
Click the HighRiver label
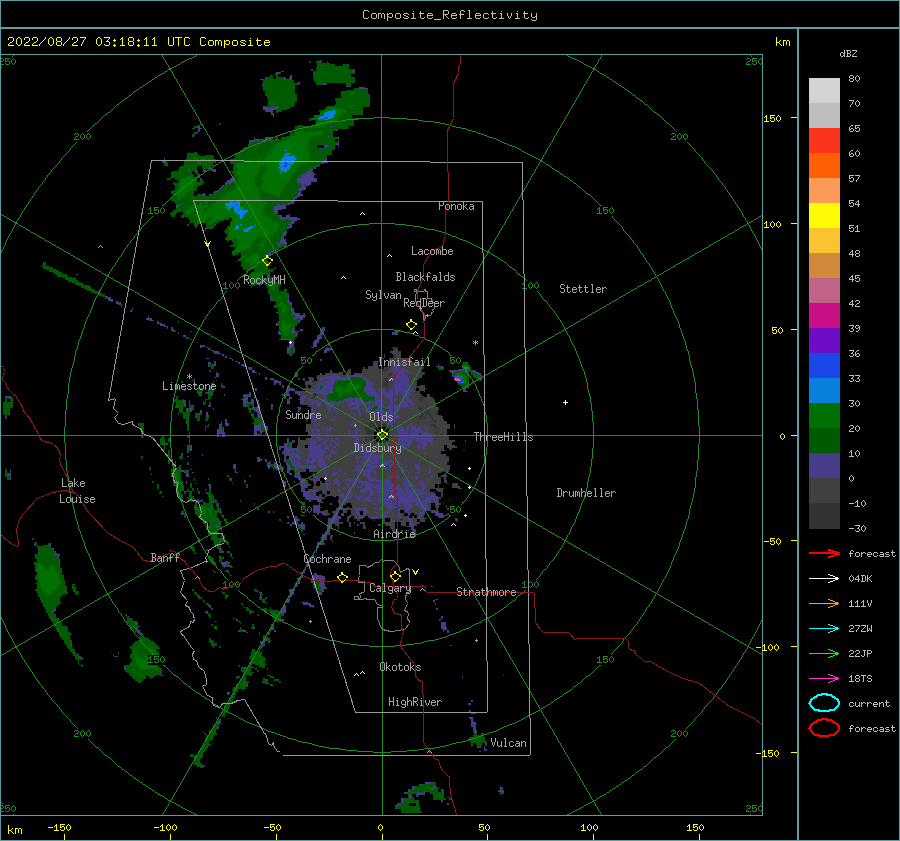tap(415, 702)
